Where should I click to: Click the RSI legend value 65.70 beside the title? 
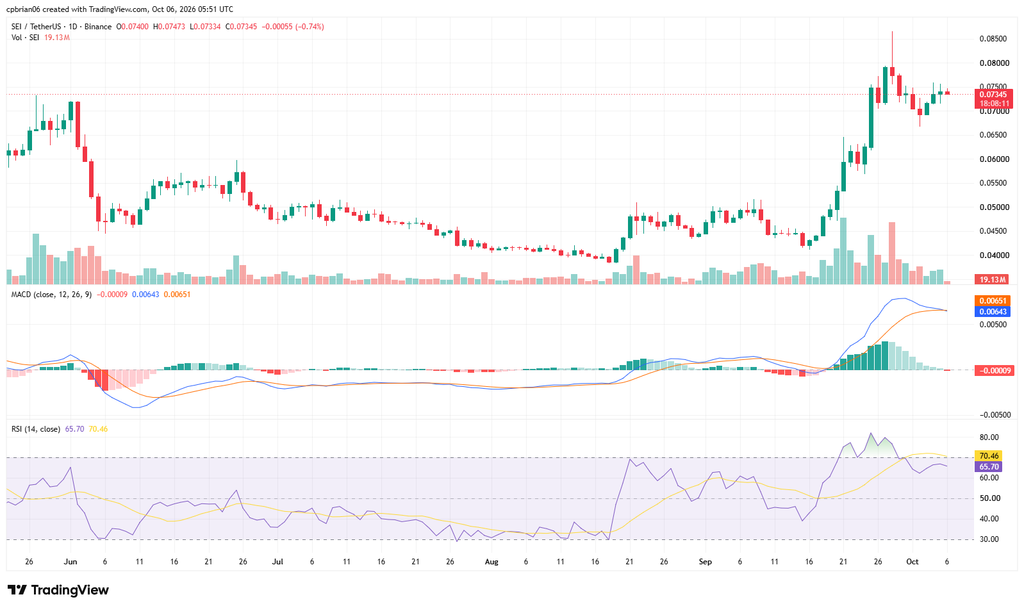[x=74, y=429]
